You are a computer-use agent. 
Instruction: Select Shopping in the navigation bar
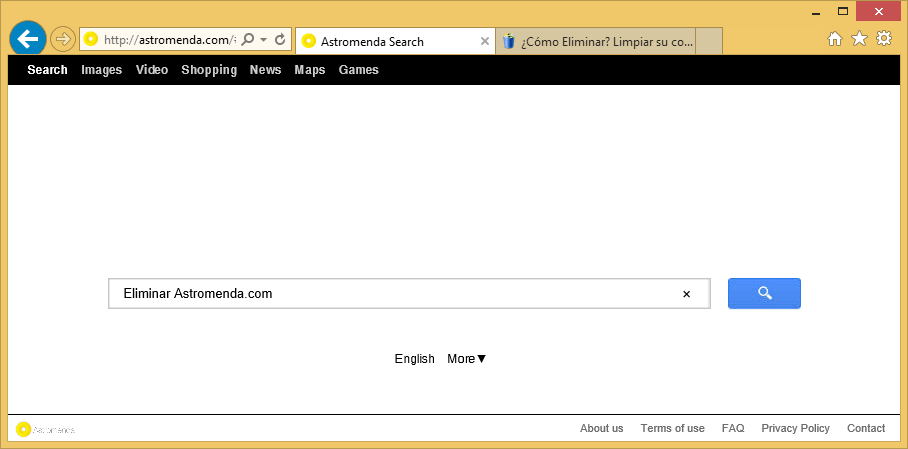tap(209, 70)
